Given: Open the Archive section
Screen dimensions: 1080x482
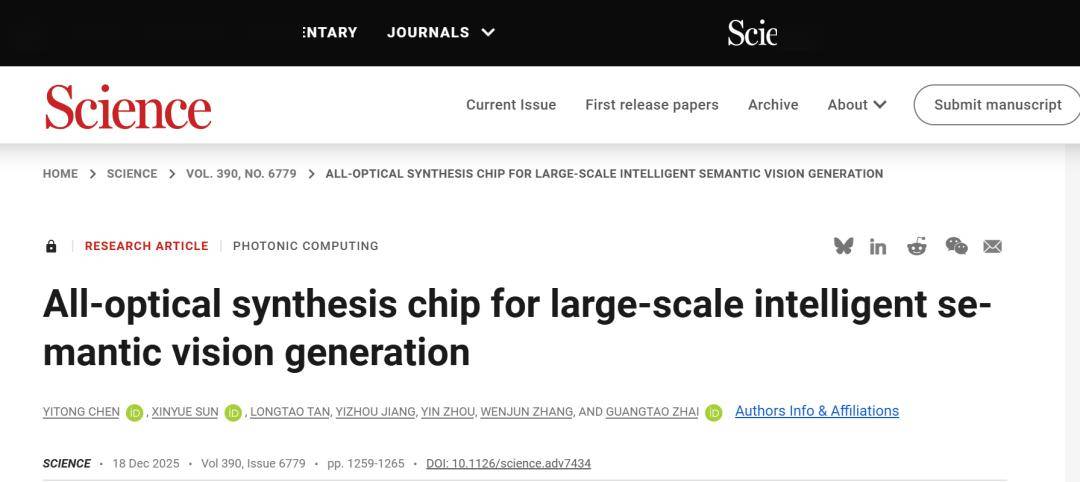Looking at the screenshot, I should [773, 105].
